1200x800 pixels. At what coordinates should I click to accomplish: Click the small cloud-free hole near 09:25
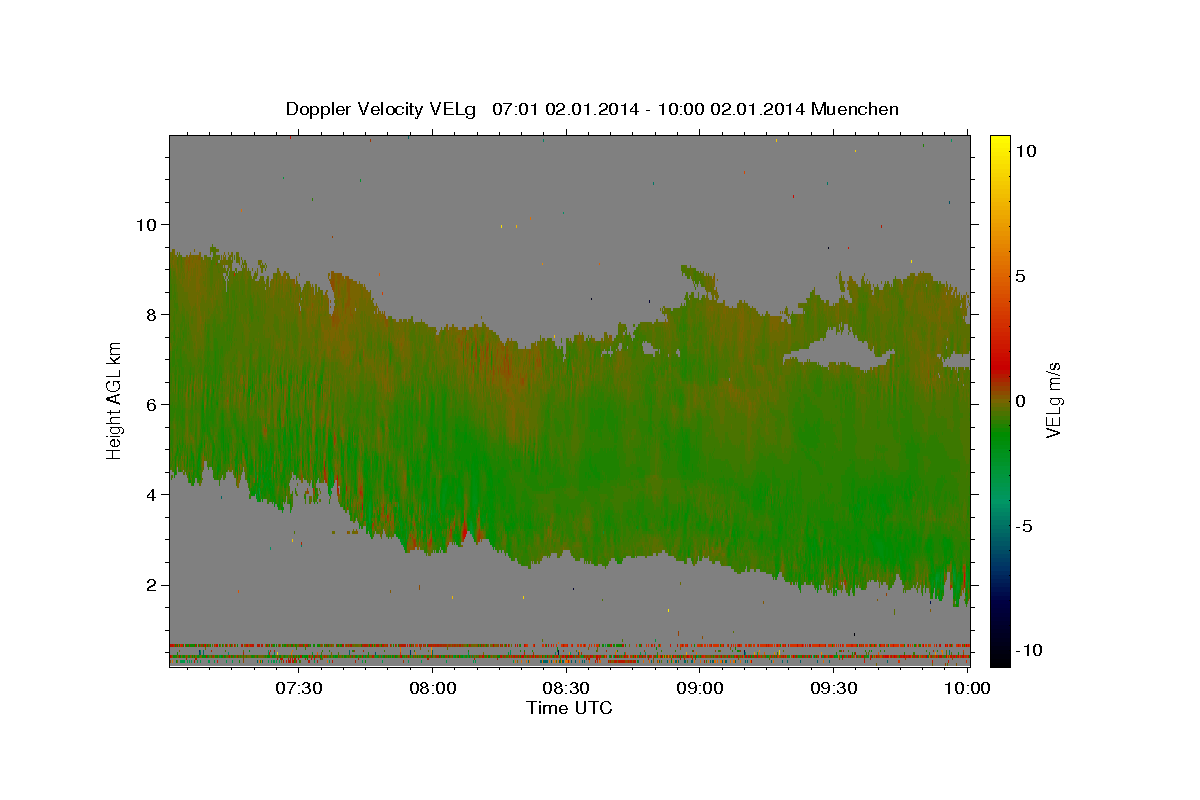(x=840, y=351)
